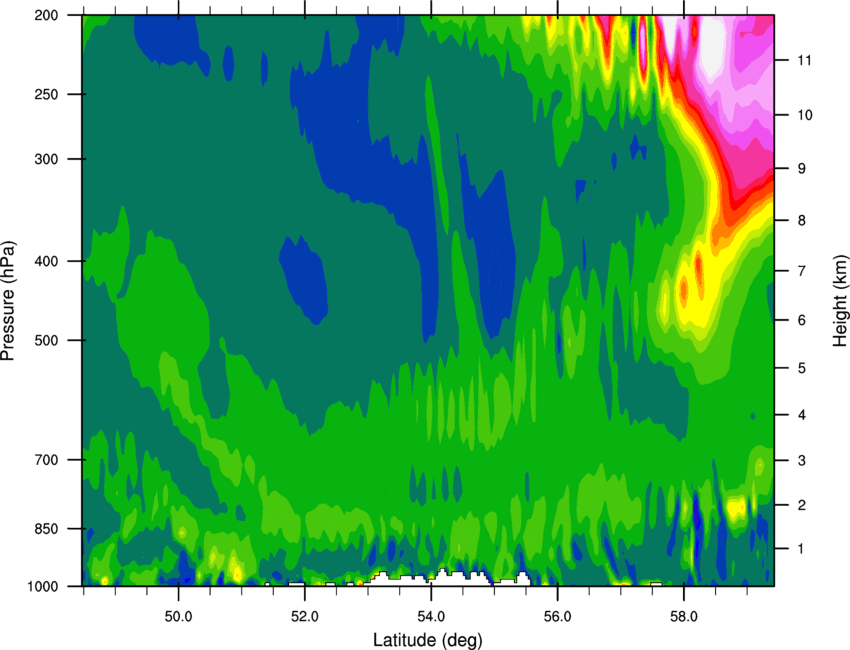Select the 250 pressure tick label
The image size is (850, 650).
[47, 94]
